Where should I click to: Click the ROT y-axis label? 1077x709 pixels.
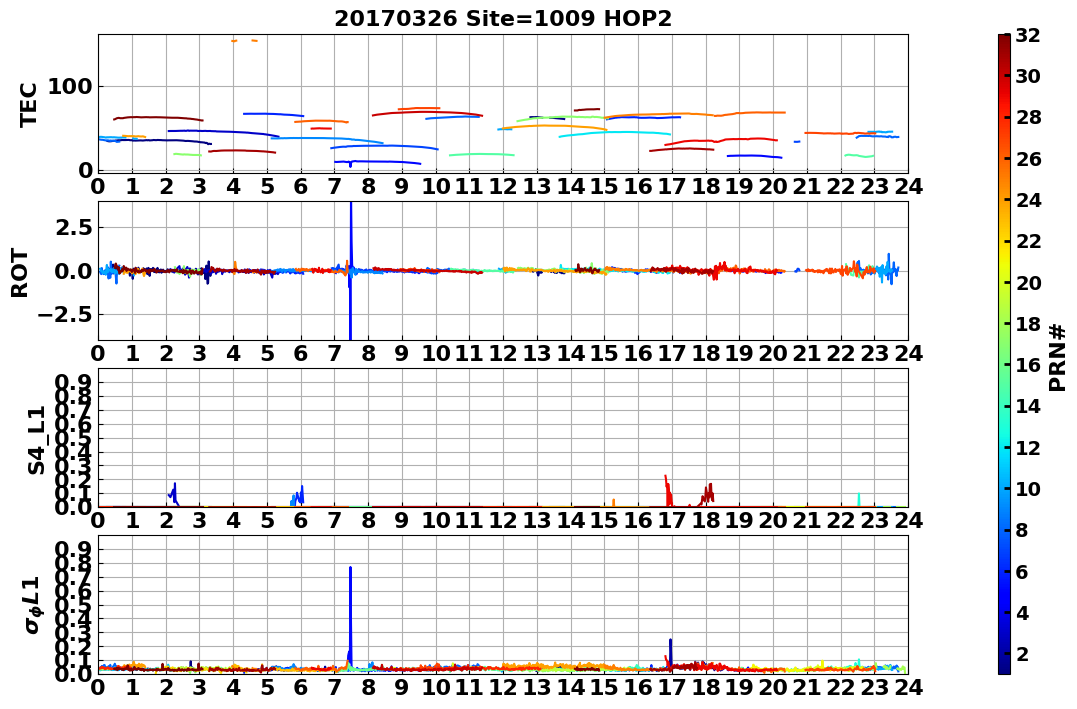(20, 273)
